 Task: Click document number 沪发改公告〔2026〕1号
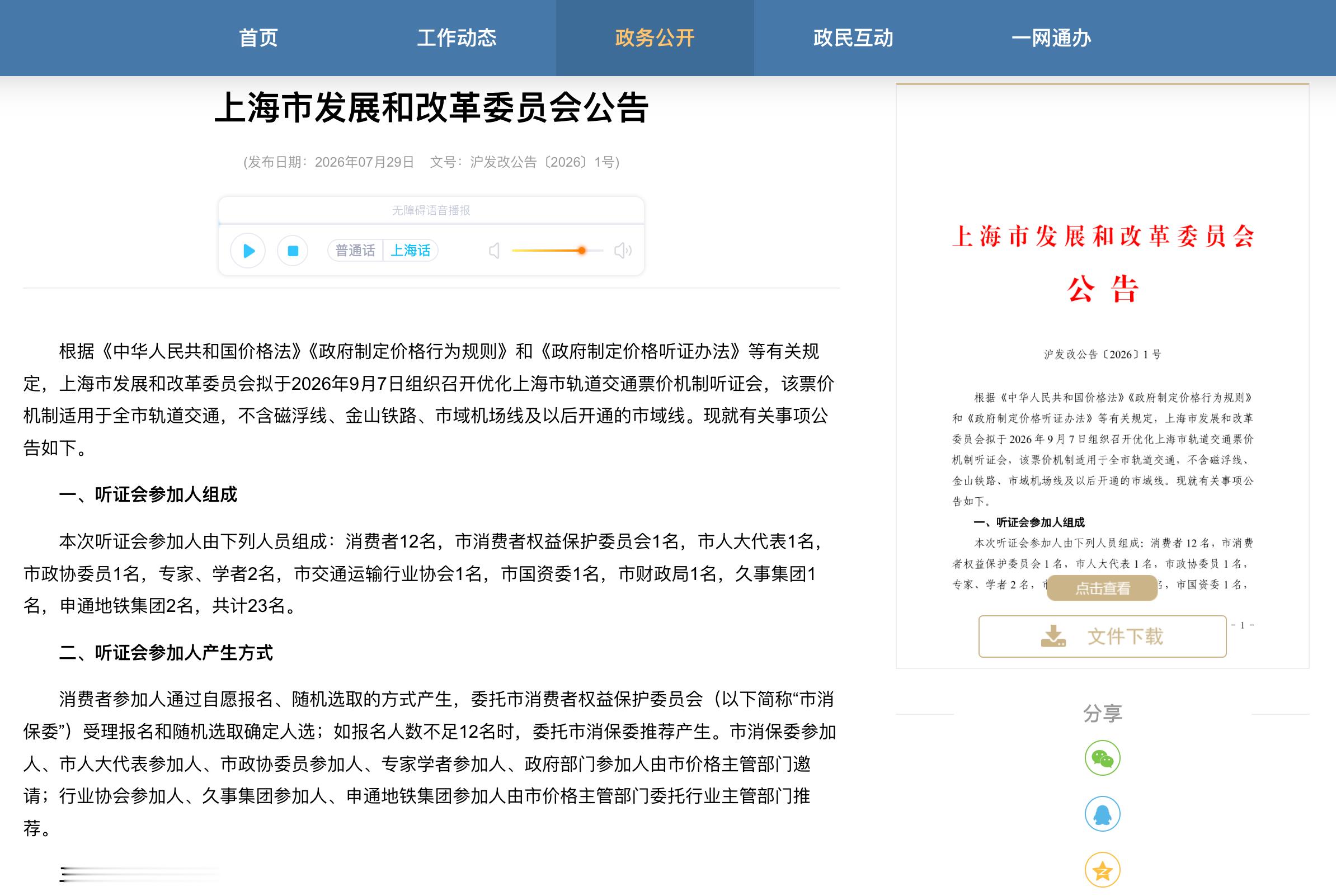click(x=542, y=162)
